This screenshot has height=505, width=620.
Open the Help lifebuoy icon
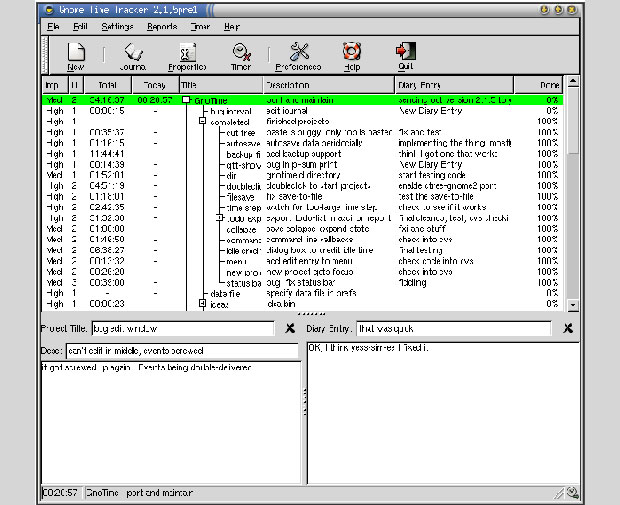[352, 57]
